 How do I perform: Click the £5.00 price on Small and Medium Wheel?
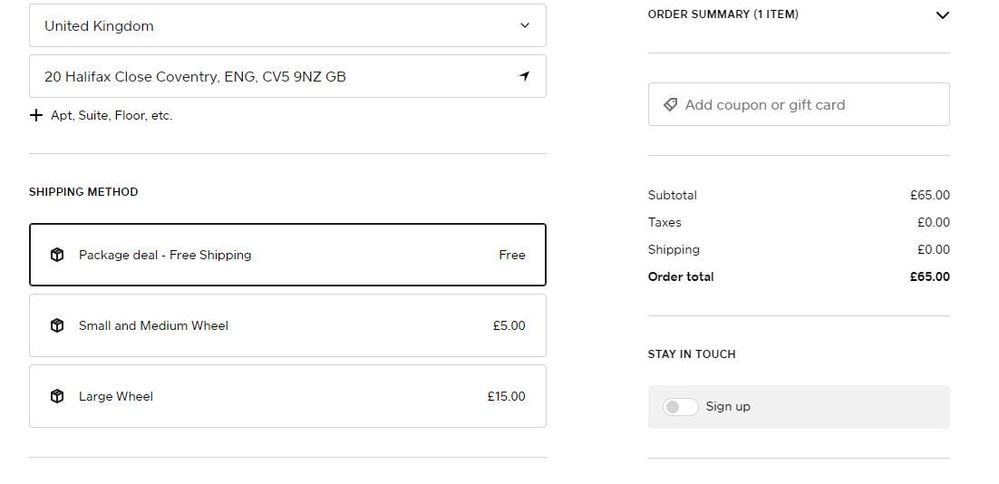(509, 325)
